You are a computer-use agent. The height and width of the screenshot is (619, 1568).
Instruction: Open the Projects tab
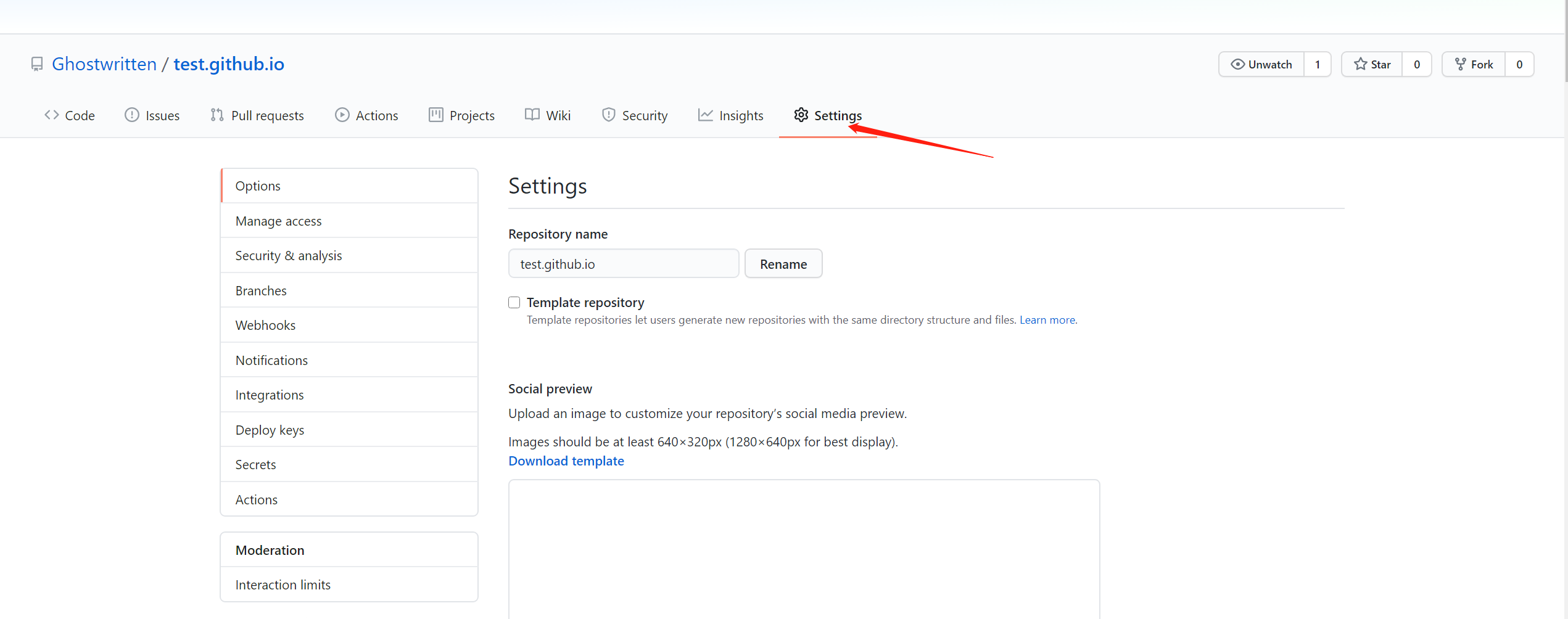point(462,115)
